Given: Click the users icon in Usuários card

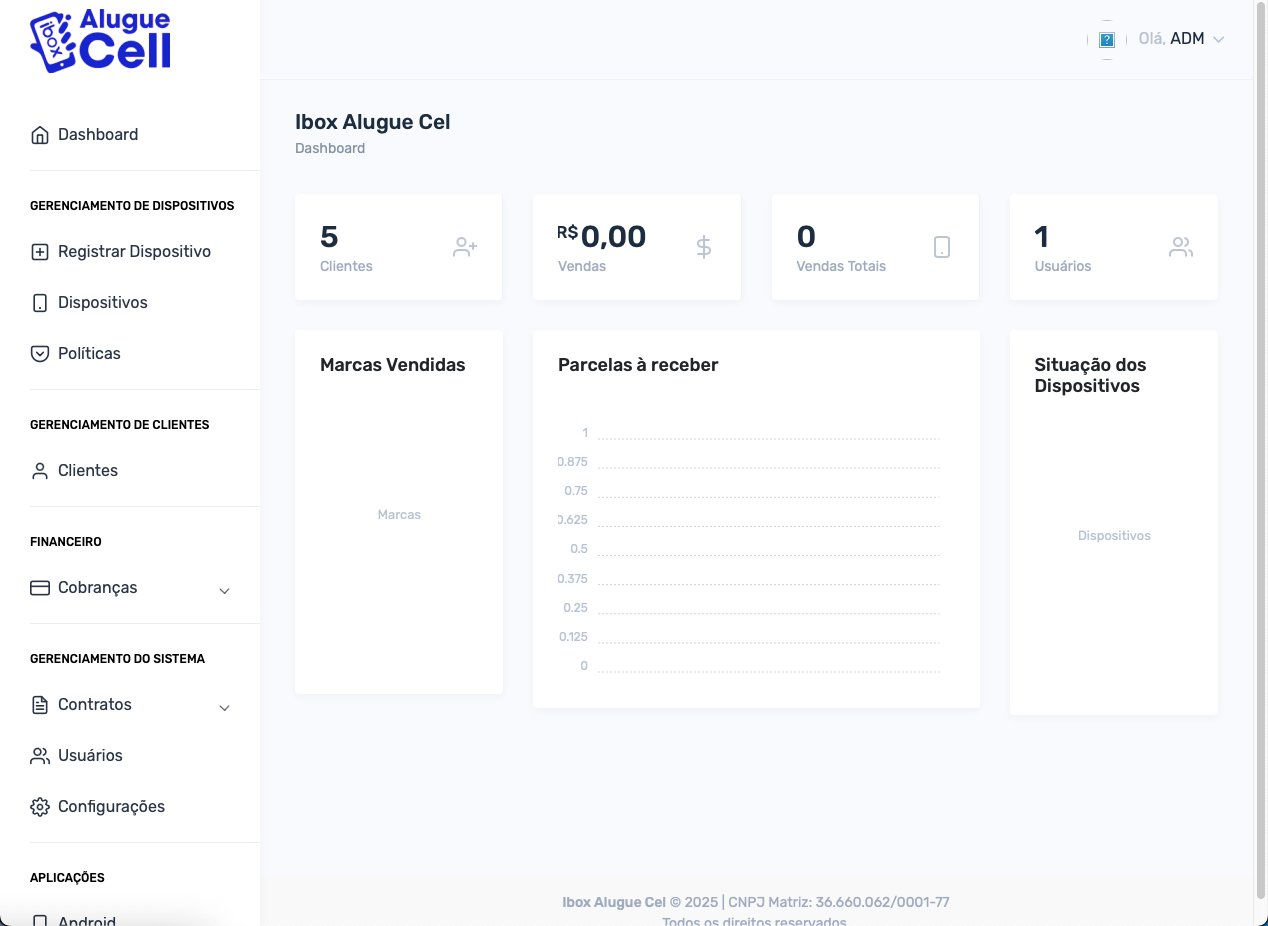Looking at the screenshot, I should [1181, 247].
